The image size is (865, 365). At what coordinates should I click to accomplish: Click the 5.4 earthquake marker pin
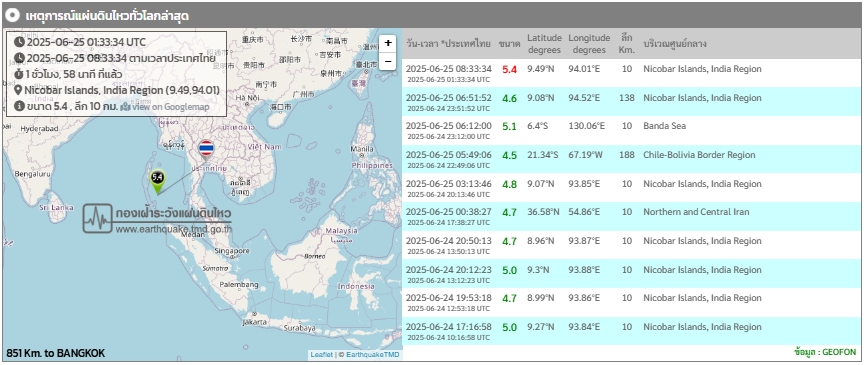click(158, 182)
